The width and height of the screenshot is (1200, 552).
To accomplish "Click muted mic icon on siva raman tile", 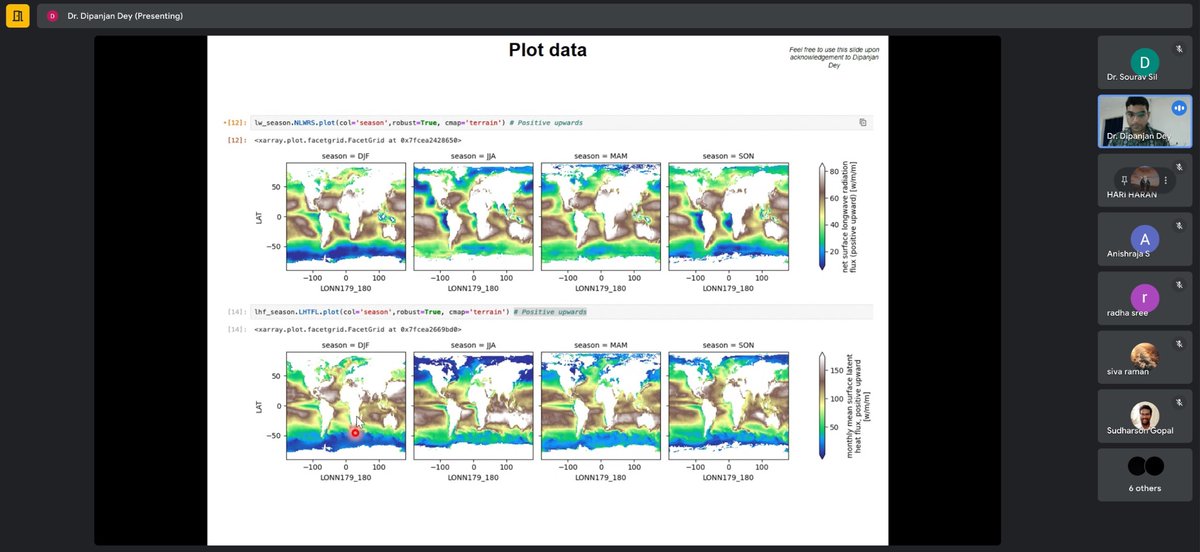I will (x=1180, y=343).
